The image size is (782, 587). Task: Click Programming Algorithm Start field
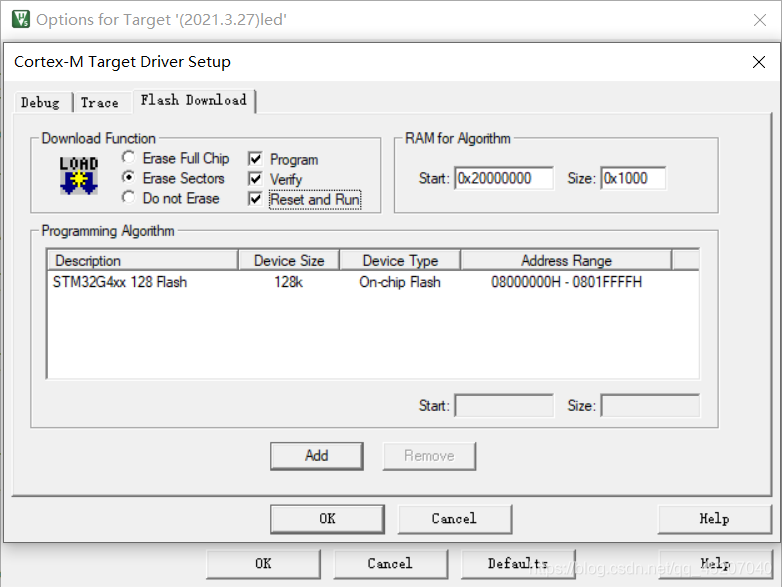(504, 405)
